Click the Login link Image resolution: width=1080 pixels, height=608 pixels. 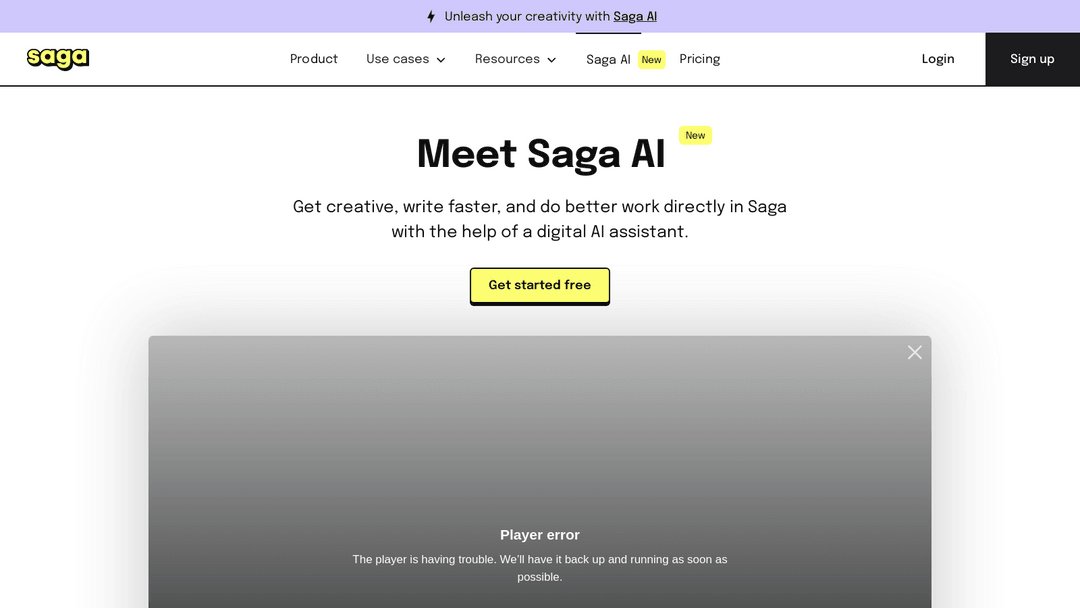click(938, 59)
